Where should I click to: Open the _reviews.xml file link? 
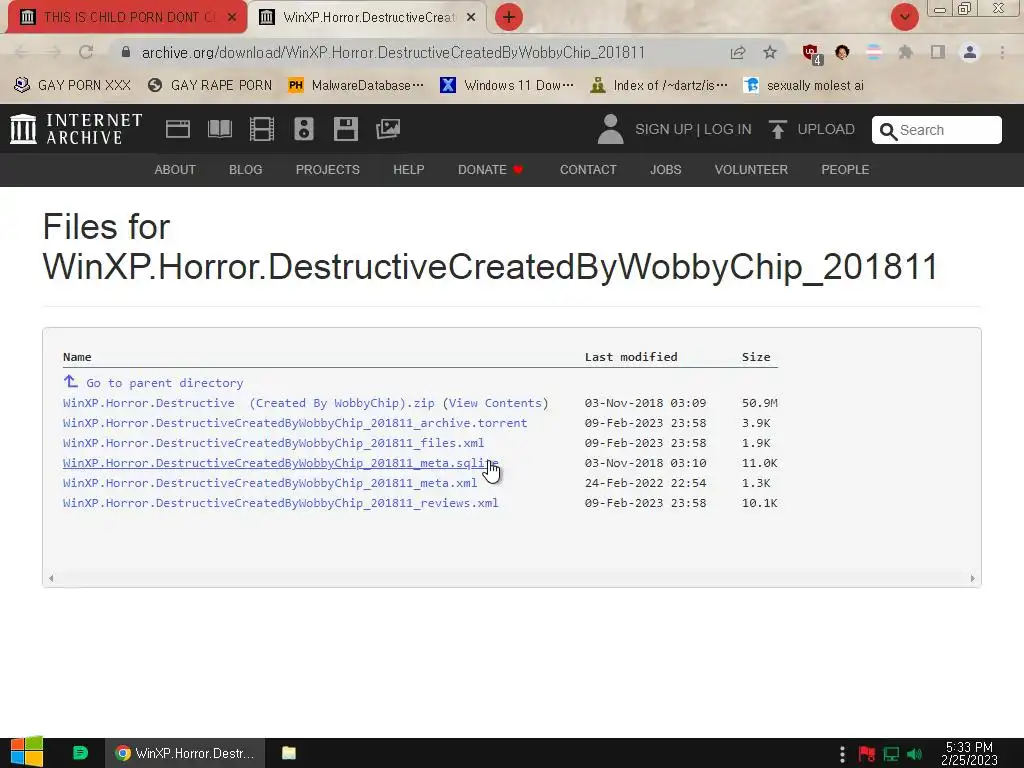[x=280, y=503]
